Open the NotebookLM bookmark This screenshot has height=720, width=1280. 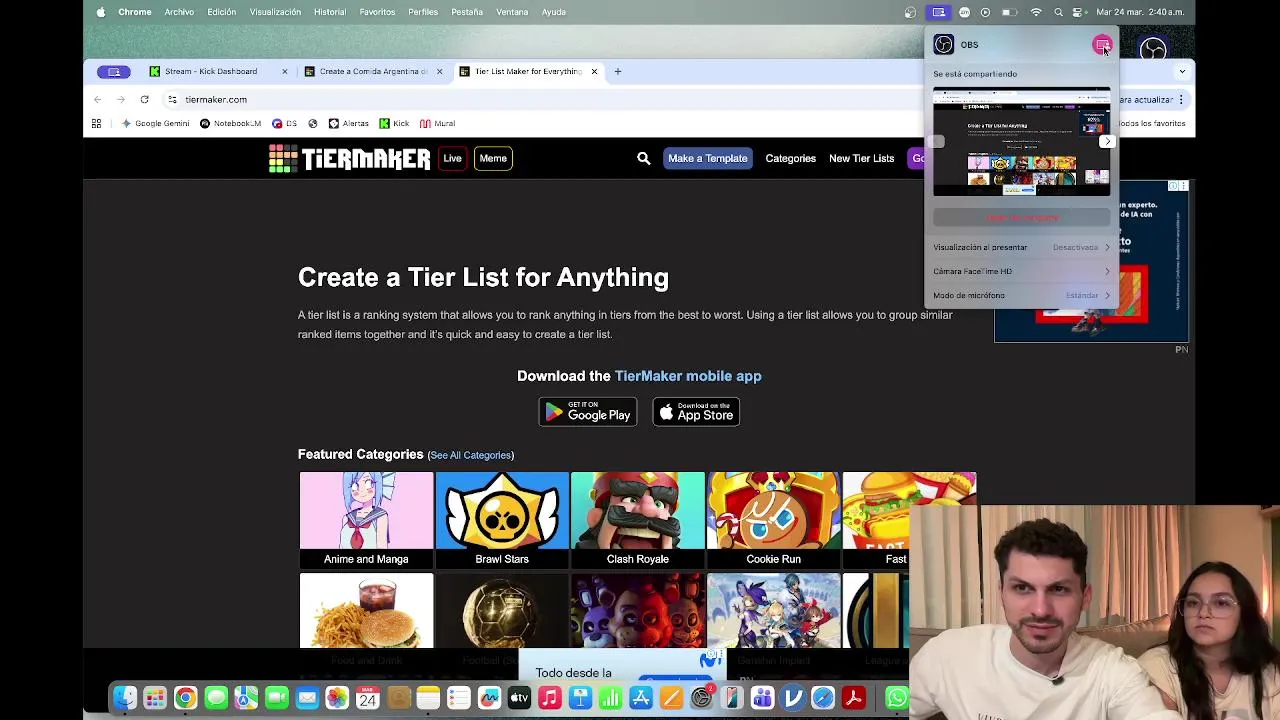pyautogui.click(x=230, y=123)
